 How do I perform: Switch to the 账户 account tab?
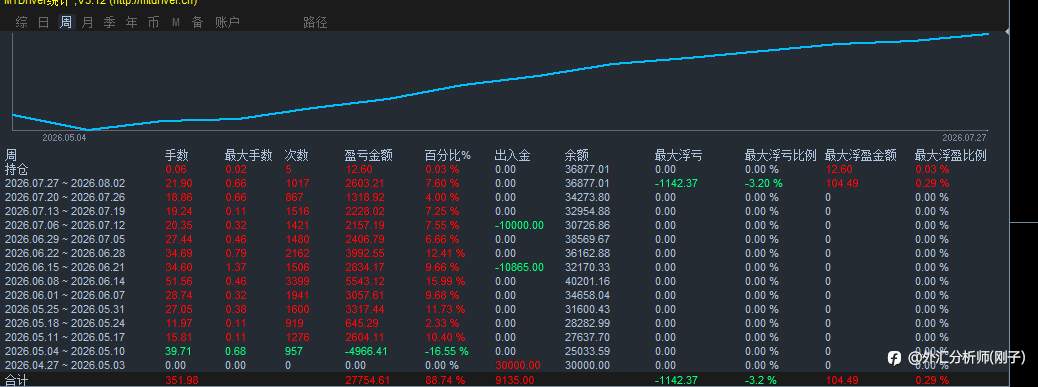tap(227, 22)
